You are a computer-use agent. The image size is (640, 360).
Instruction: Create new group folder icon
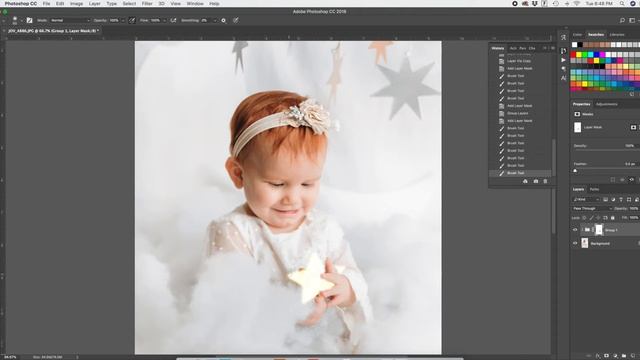click(624, 356)
